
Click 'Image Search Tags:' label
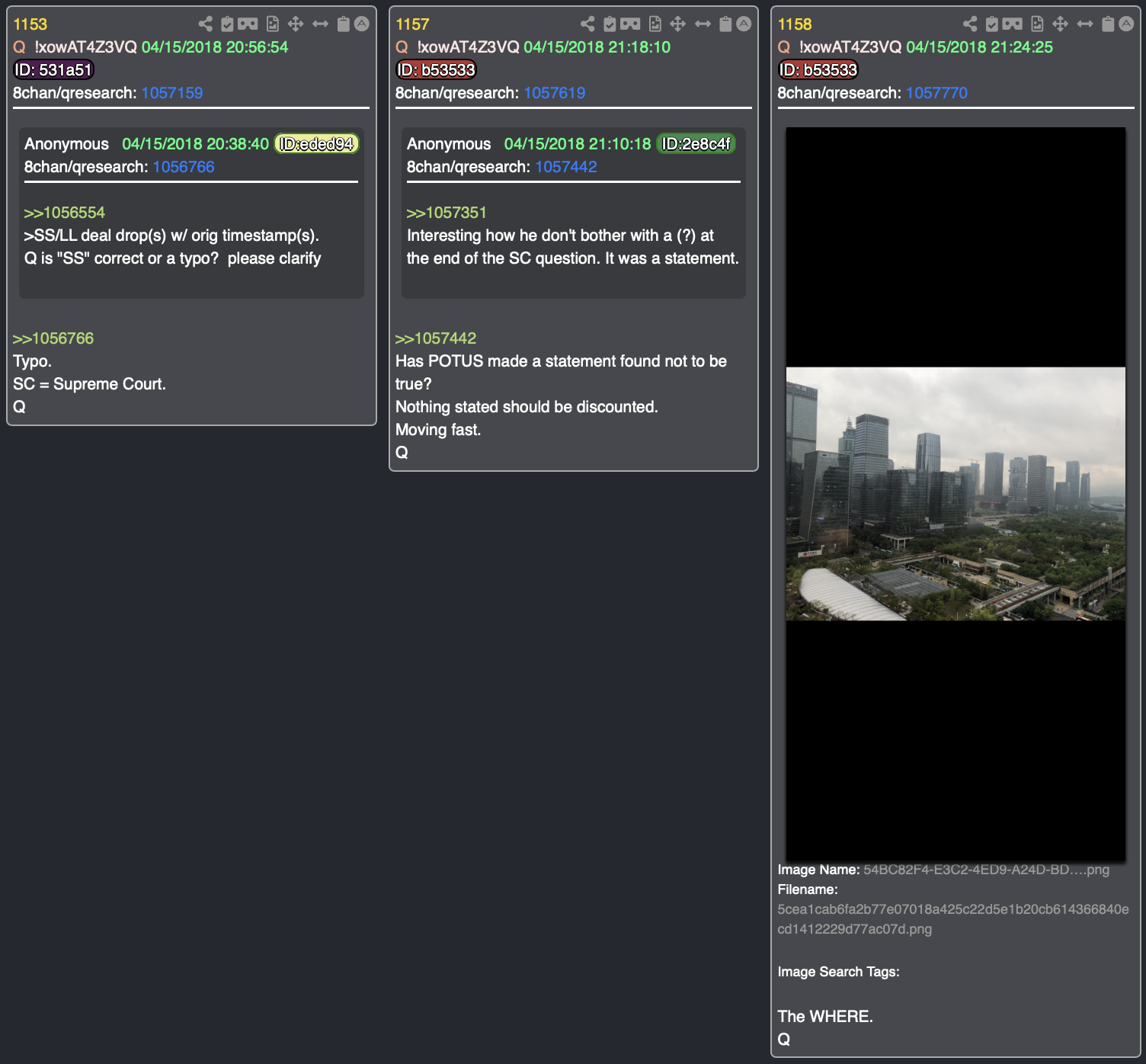839,972
